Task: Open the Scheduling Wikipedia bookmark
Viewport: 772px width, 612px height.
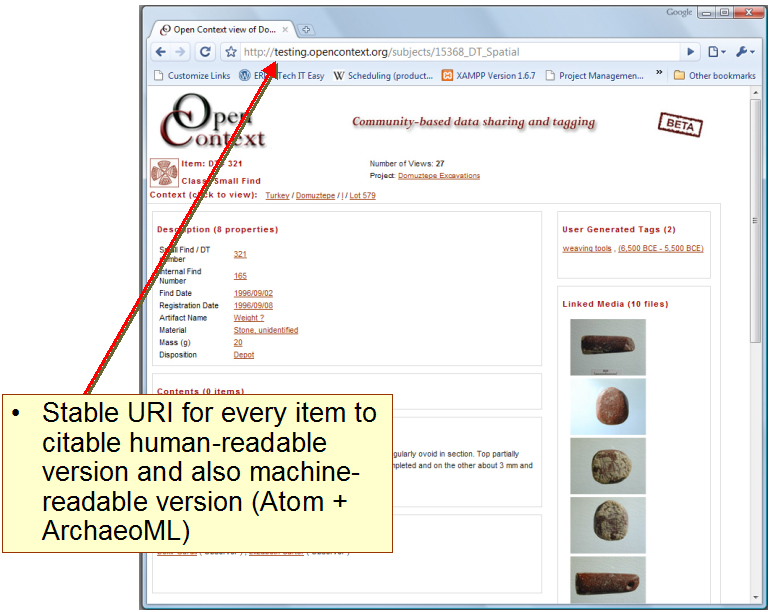Action: point(383,75)
